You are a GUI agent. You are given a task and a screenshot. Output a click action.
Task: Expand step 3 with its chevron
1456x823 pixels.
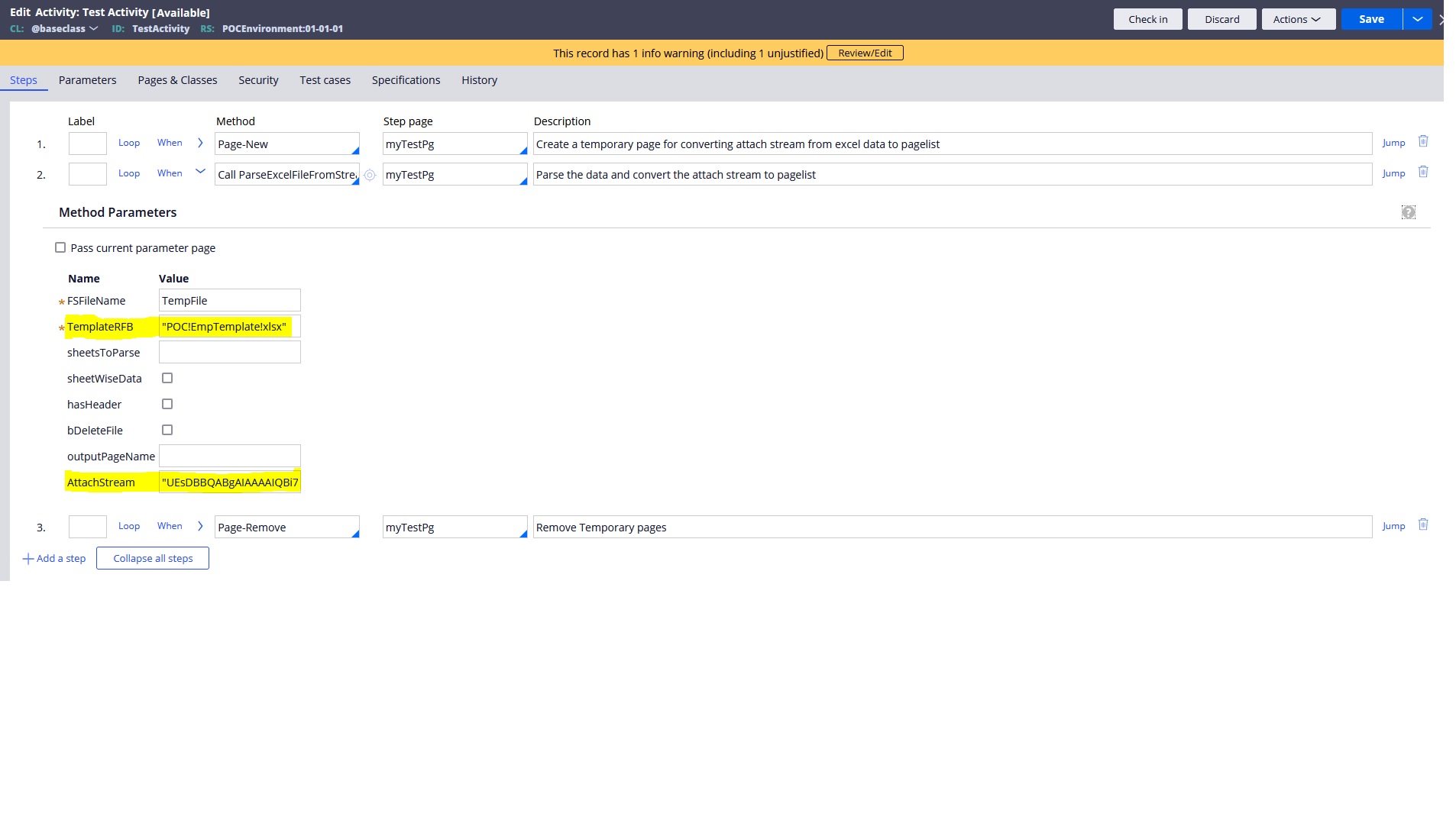click(x=200, y=526)
